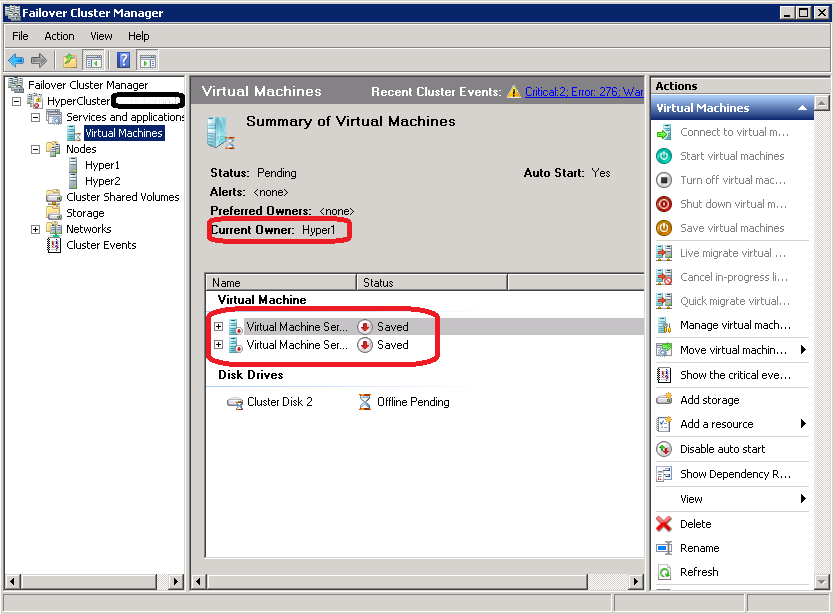Click the red Delete icon in Actions
Viewport: 834px width, 614px height.
[x=664, y=524]
